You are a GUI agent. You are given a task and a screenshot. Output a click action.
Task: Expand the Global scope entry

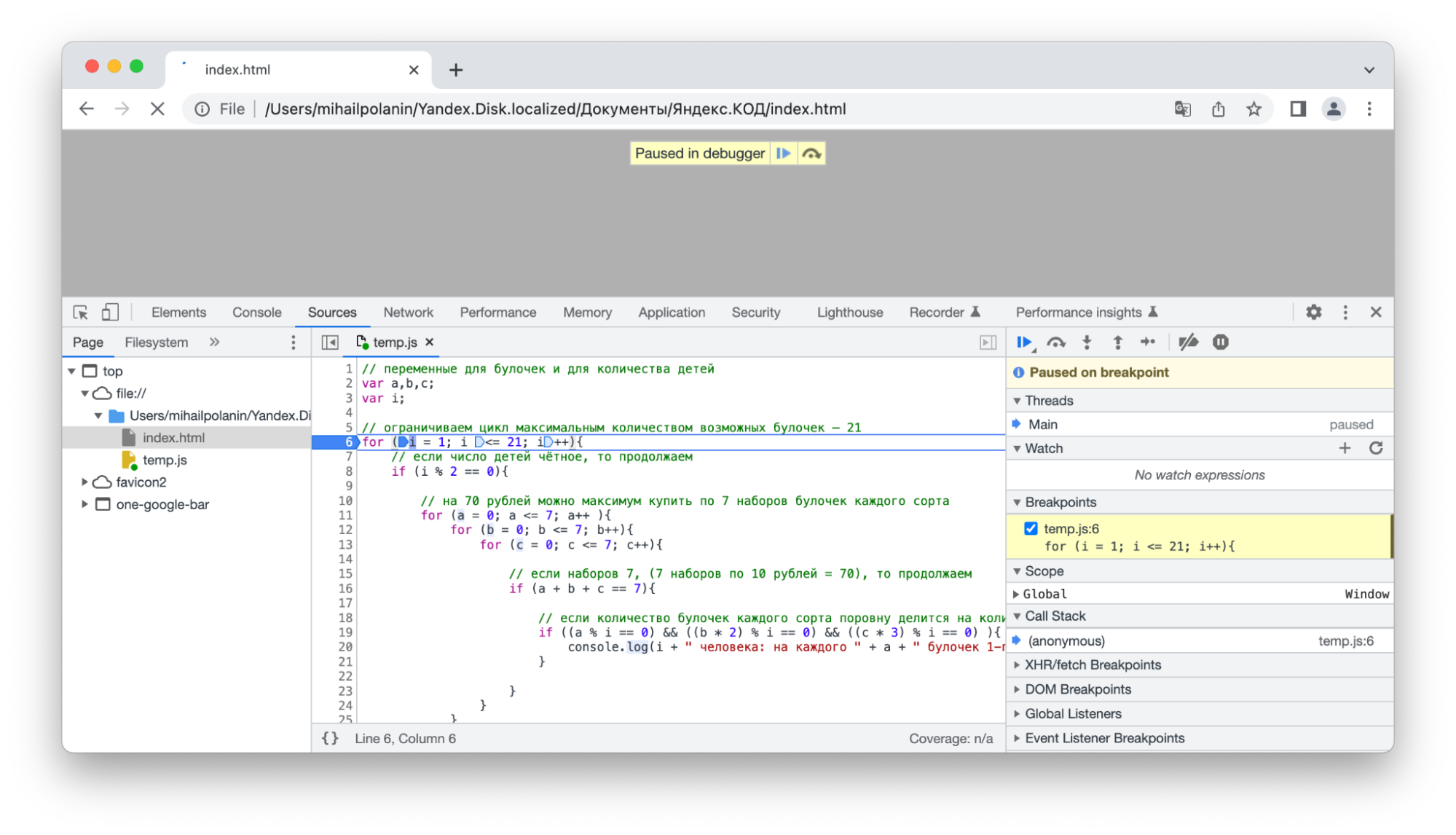point(1016,595)
